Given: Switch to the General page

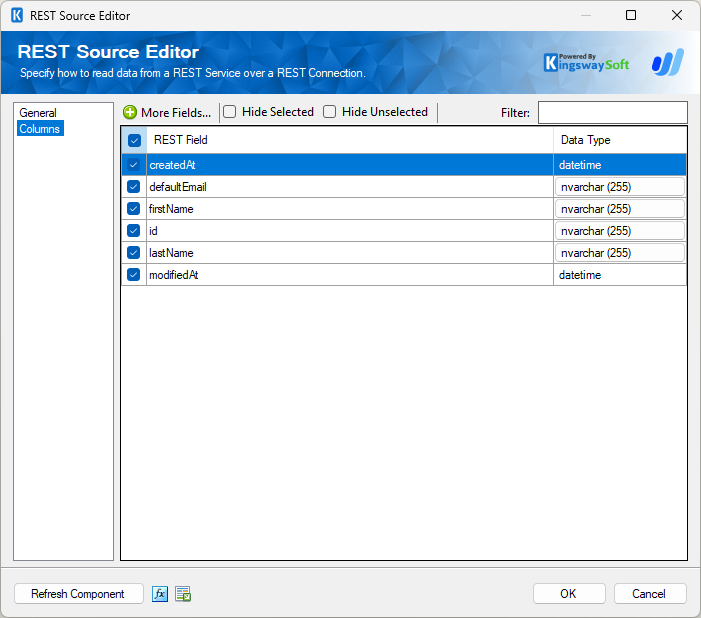Looking at the screenshot, I should point(38,113).
